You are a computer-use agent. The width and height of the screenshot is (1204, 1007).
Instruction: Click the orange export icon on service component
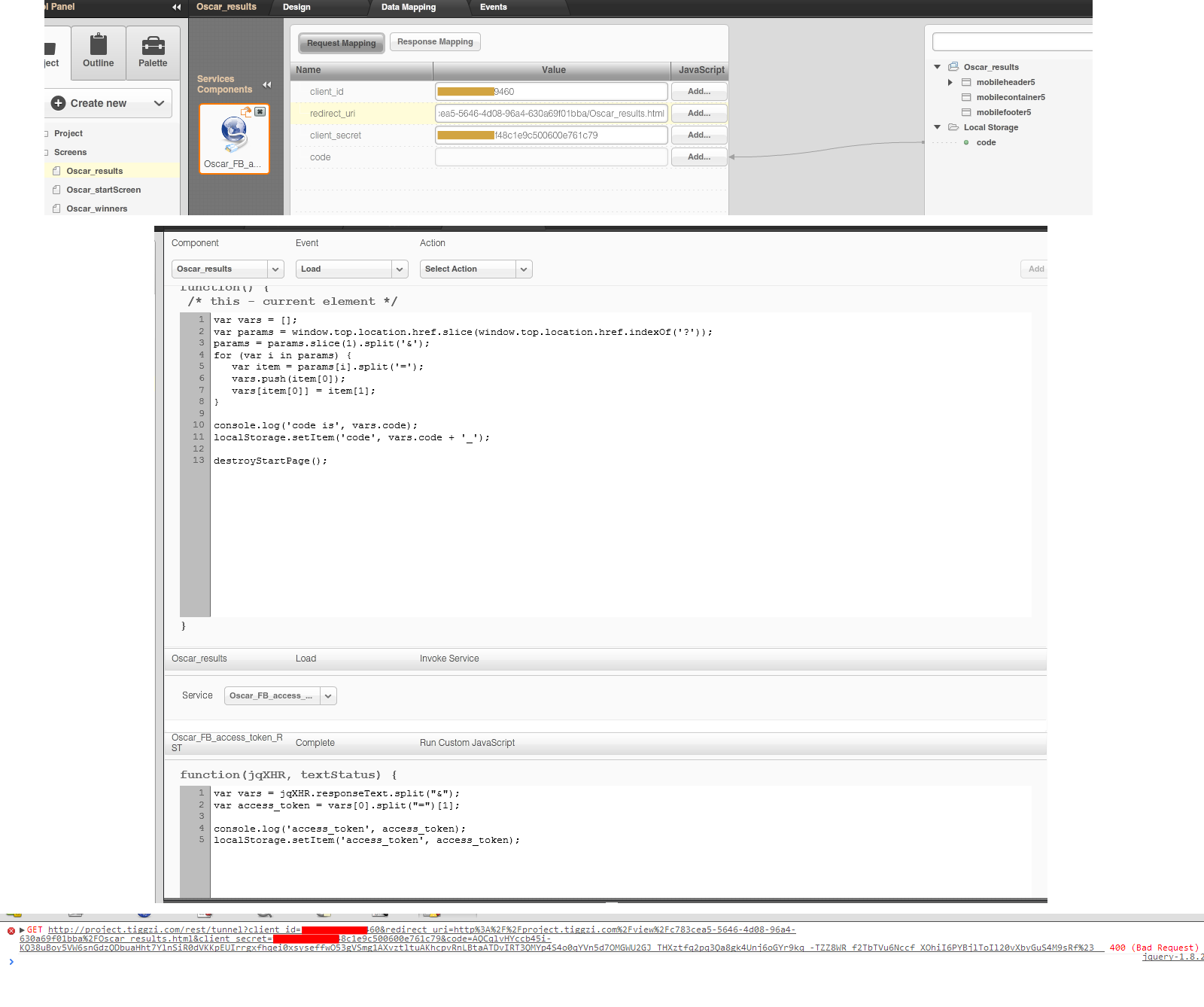[245, 111]
